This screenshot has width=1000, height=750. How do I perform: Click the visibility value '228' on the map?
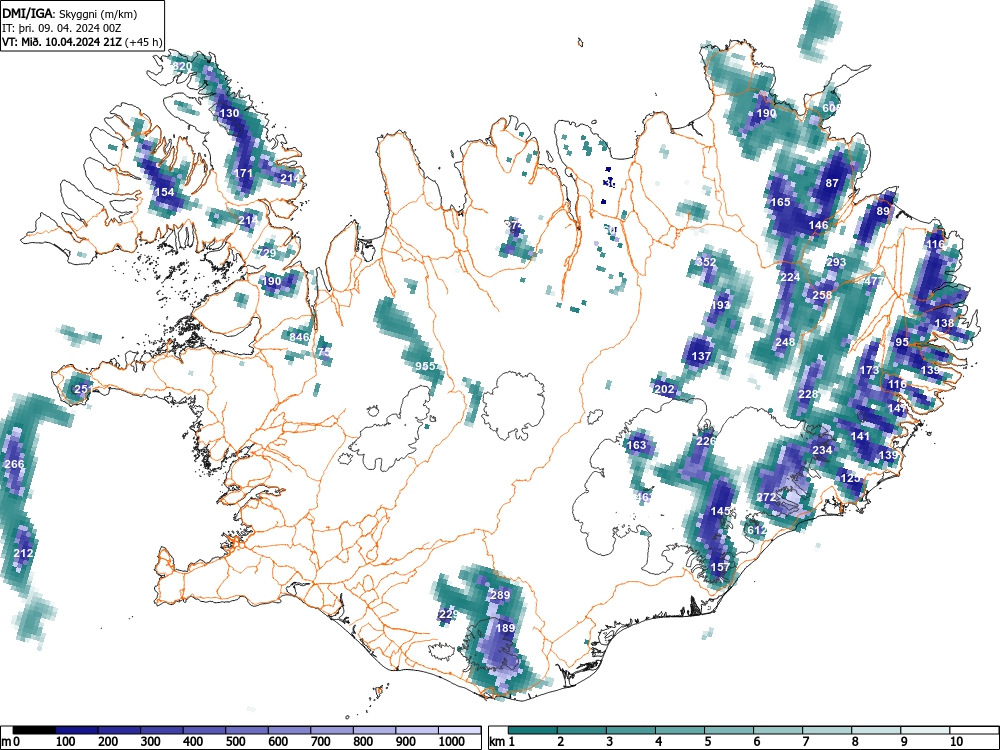[808, 393]
